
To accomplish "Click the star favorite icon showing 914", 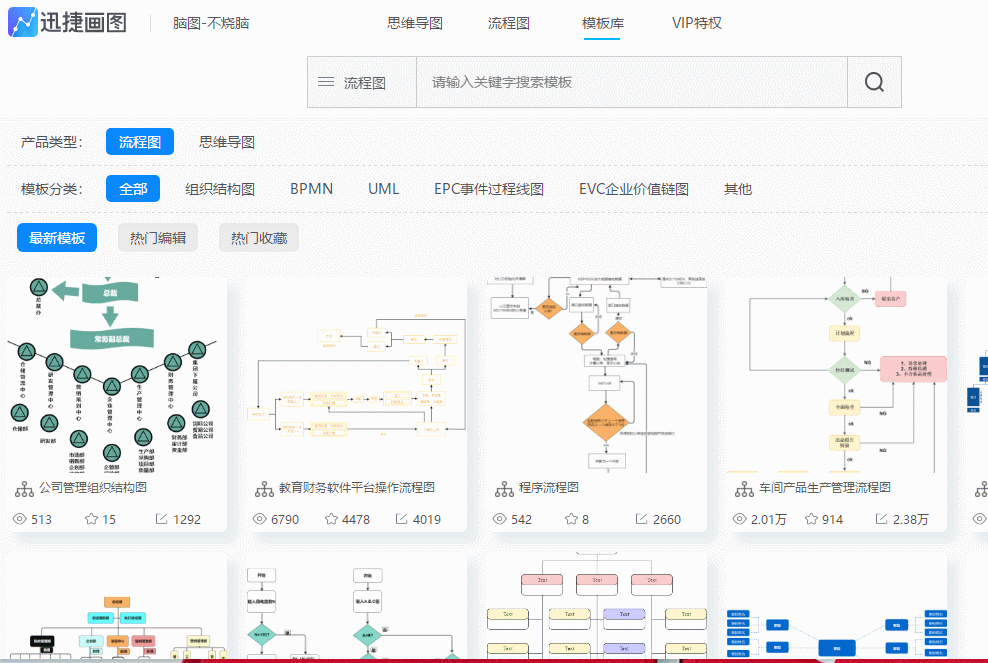I will coord(812,519).
